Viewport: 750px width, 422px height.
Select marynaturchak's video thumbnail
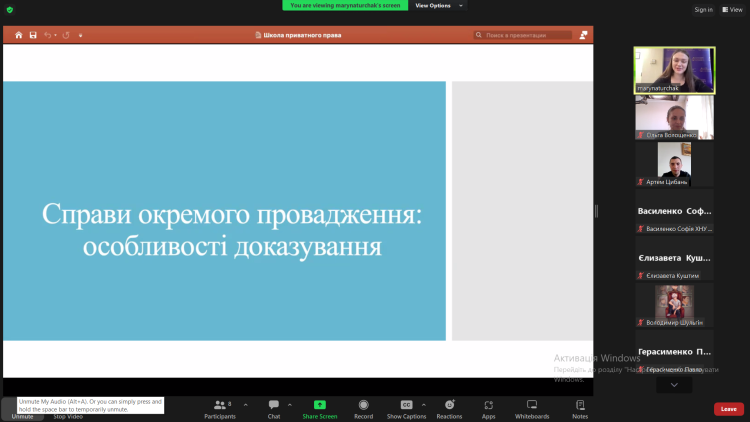674,70
